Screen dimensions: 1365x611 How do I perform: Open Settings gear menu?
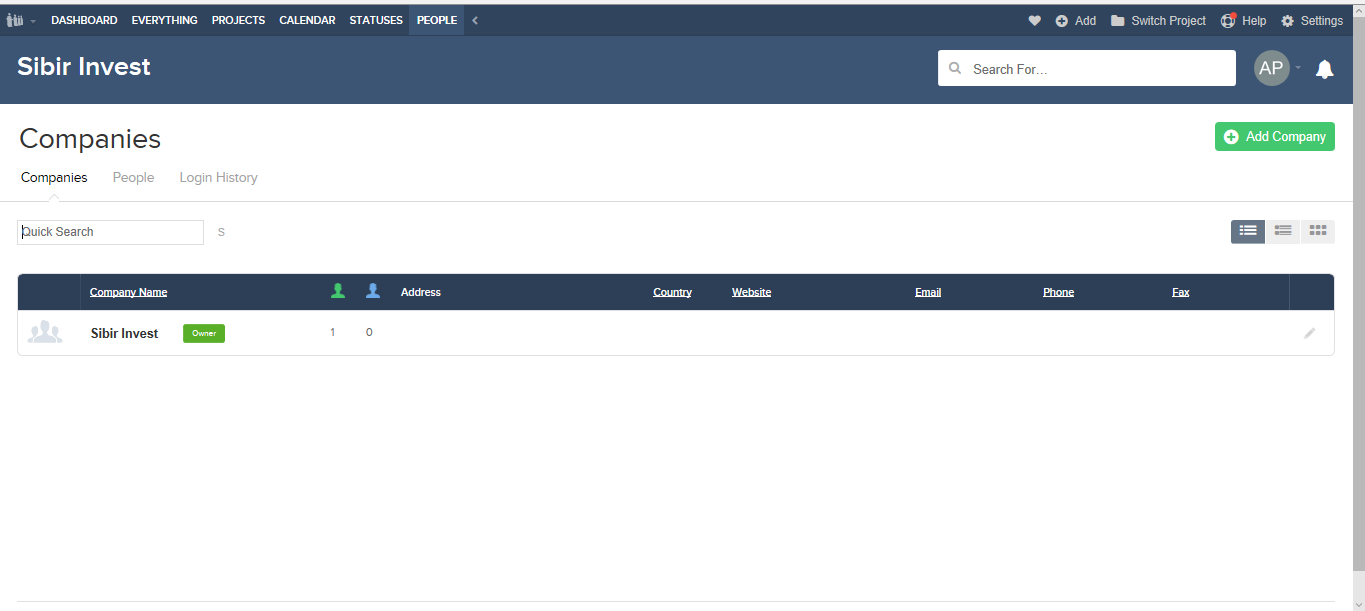(1312, 20)
